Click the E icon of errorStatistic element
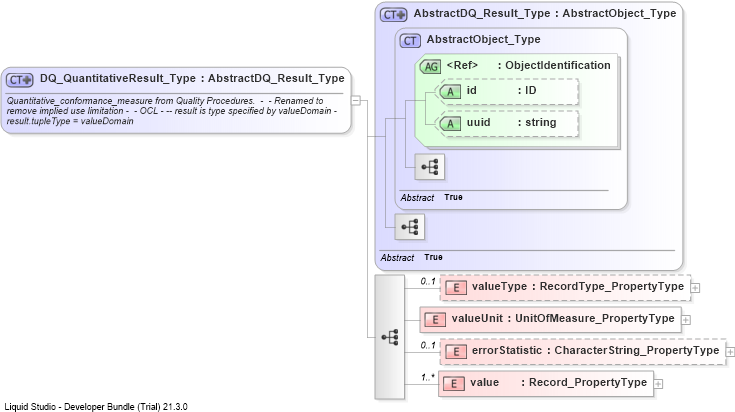The height and width of the screenshot is (412, 735). [x=456, y=352]
